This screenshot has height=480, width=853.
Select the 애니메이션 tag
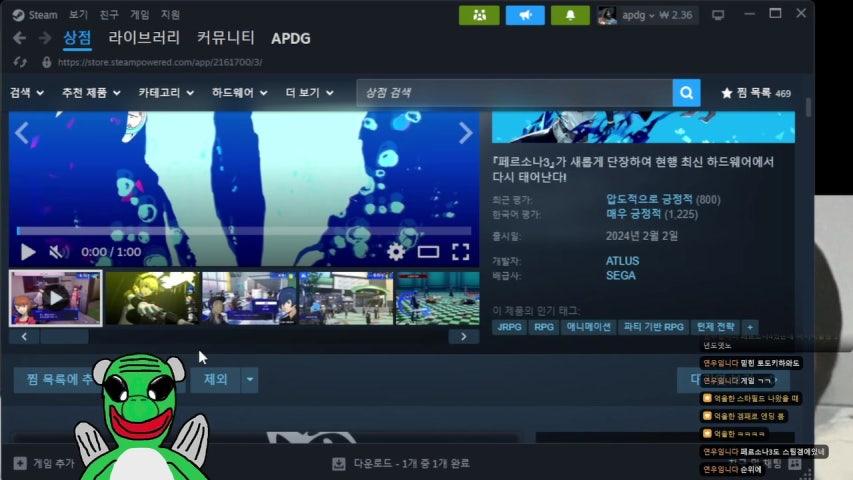588,327
